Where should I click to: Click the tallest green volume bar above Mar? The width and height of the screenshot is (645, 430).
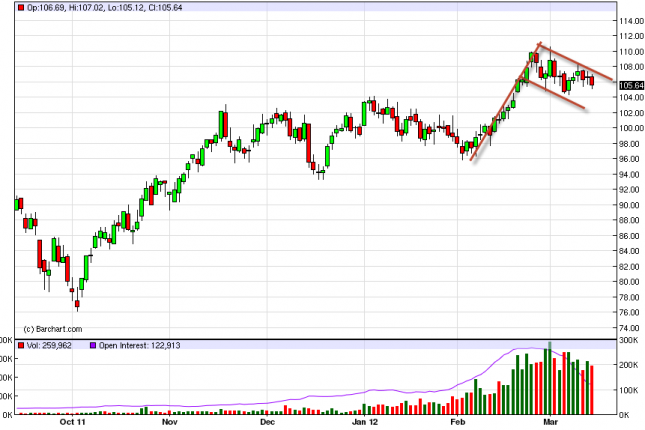tap(550, 378)
